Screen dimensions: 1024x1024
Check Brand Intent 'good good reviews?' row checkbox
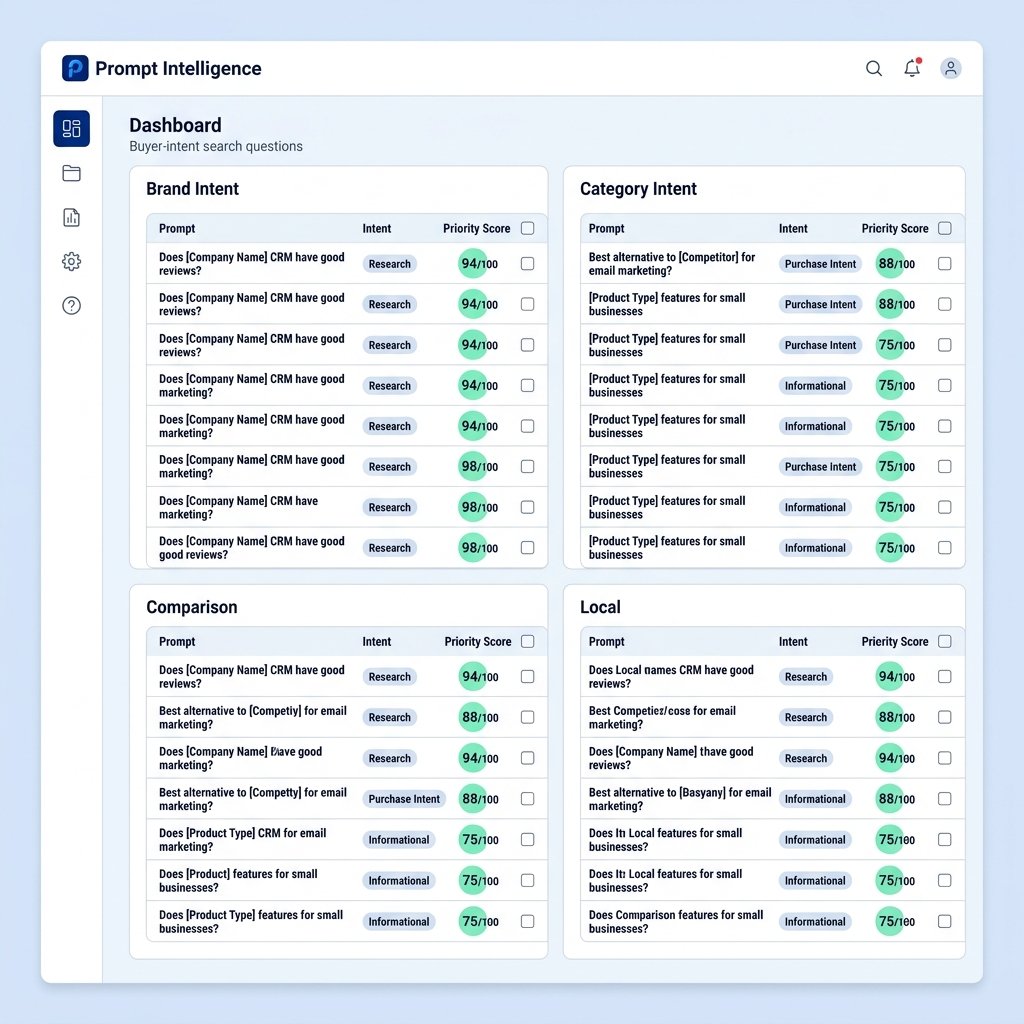coord(528,548)
